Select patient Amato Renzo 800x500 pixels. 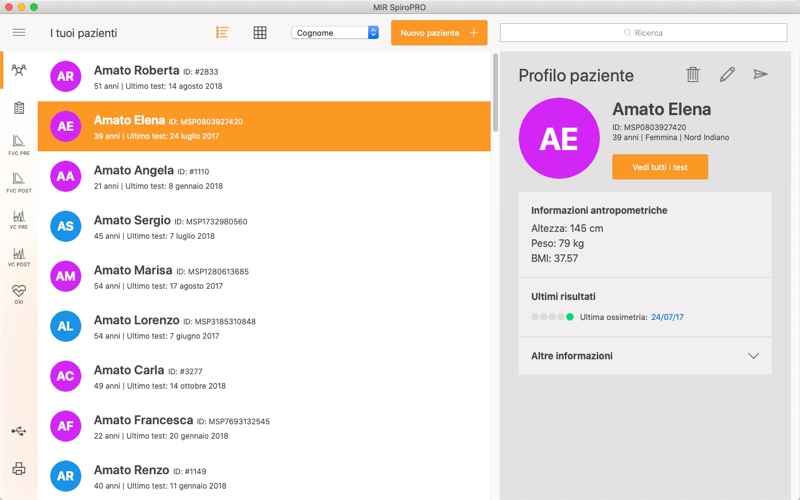(264, 476)
